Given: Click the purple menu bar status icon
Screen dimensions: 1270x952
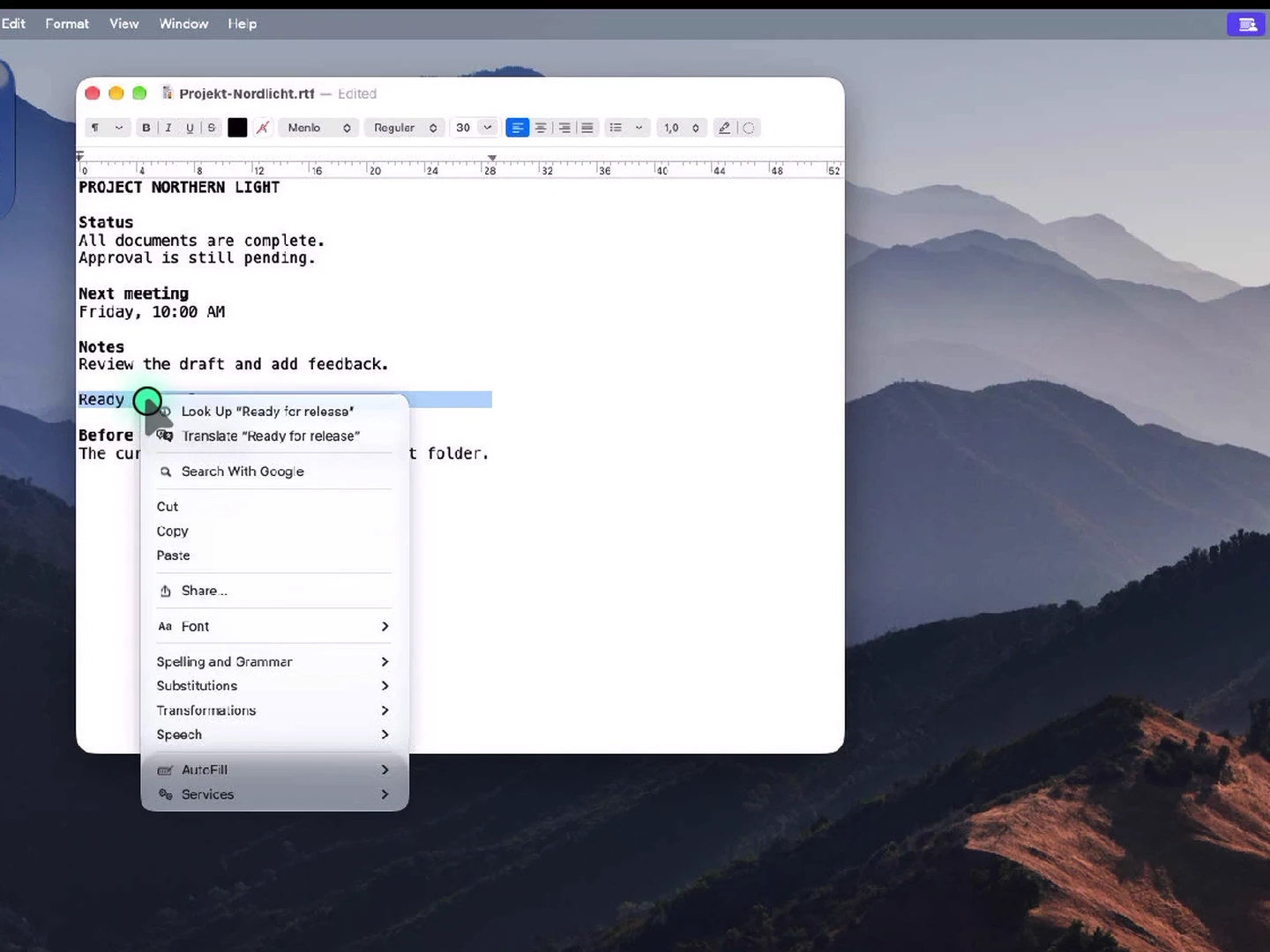Looking at the screenshot, I should pos(1246,25).
